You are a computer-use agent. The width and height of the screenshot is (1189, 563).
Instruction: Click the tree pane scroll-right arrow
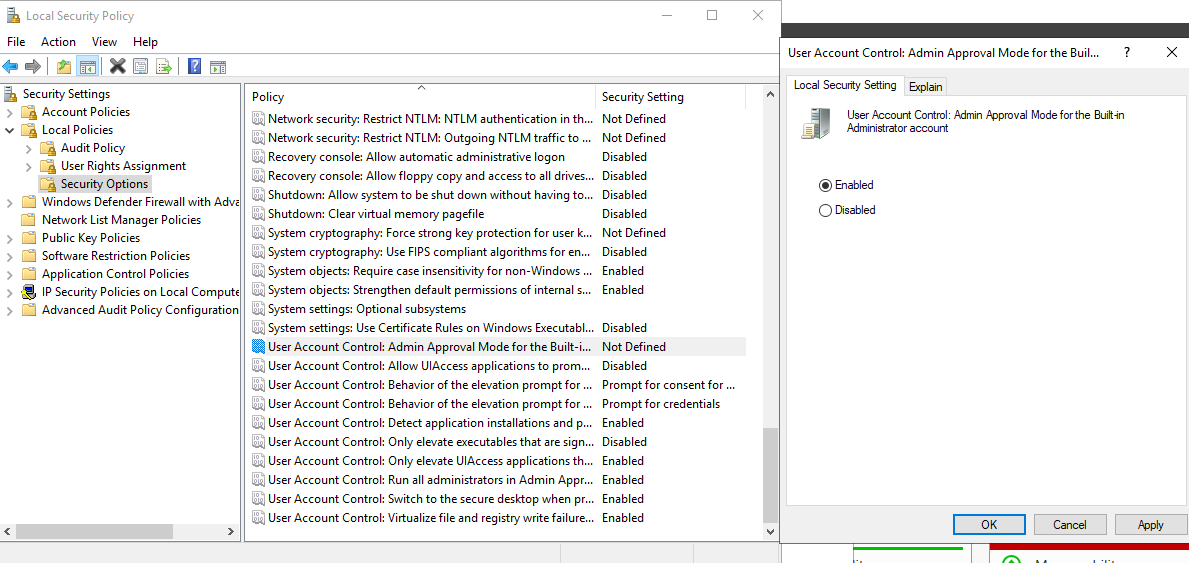tap(232, 531)
